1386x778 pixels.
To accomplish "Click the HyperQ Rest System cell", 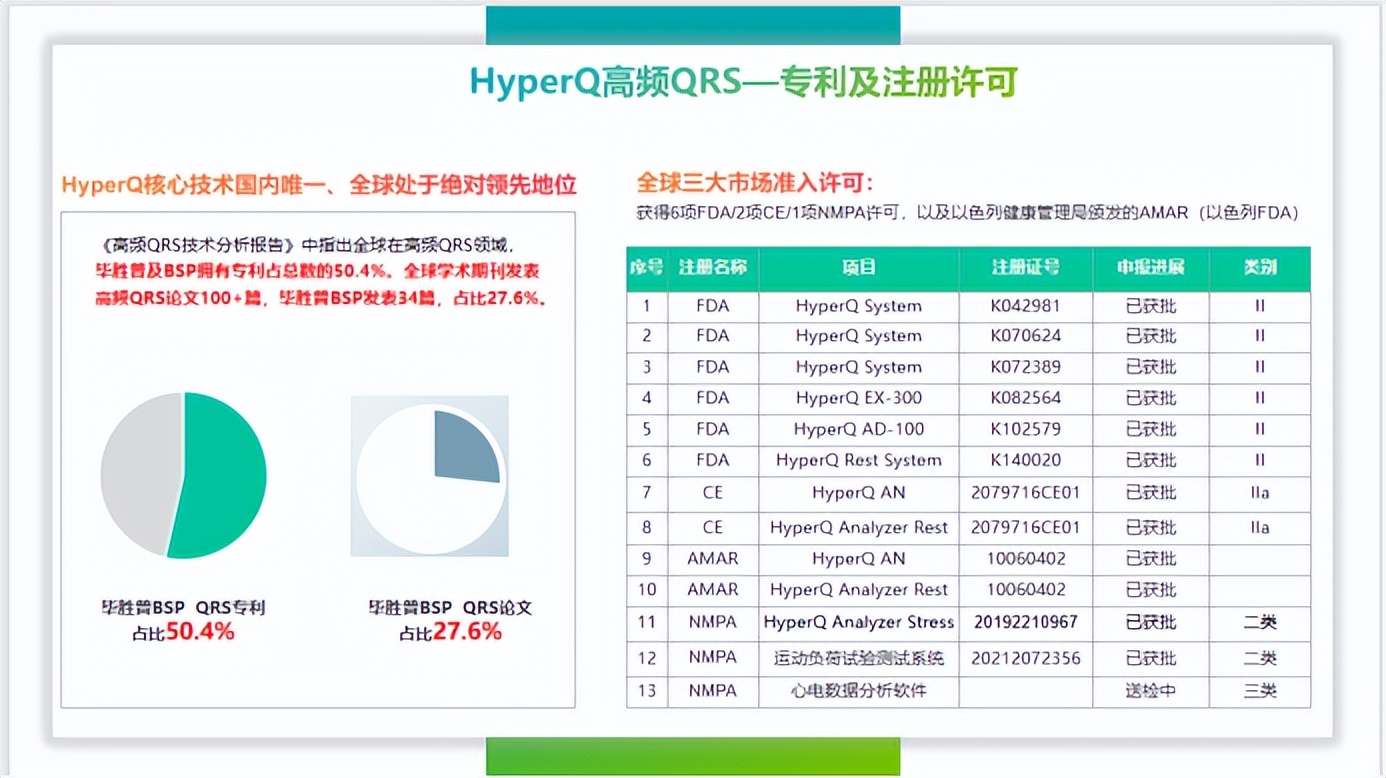I will click(x=858, y=460).
